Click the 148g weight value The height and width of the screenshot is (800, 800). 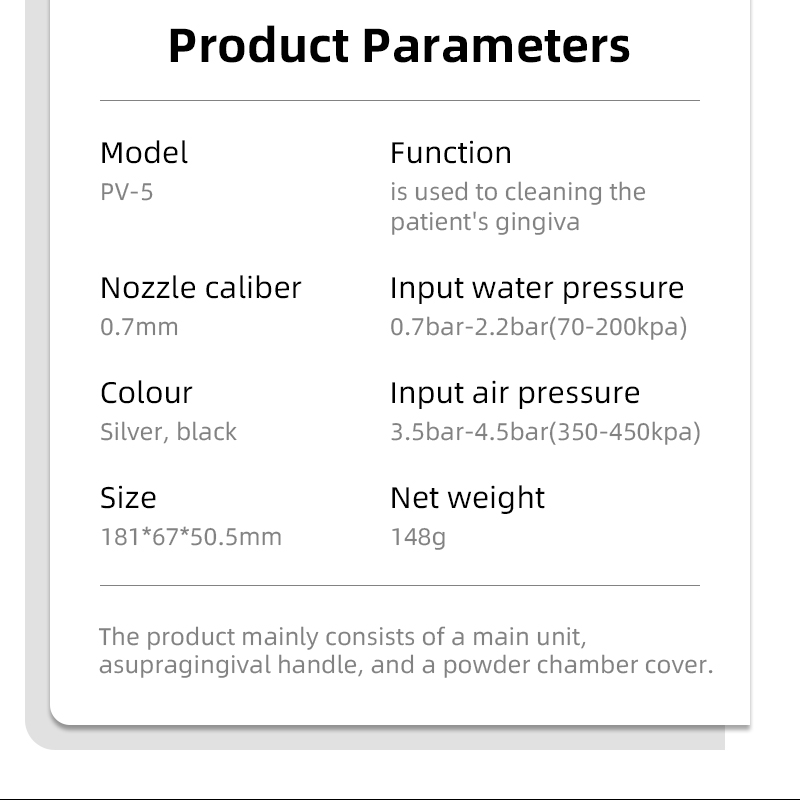(x=418, y=536)
